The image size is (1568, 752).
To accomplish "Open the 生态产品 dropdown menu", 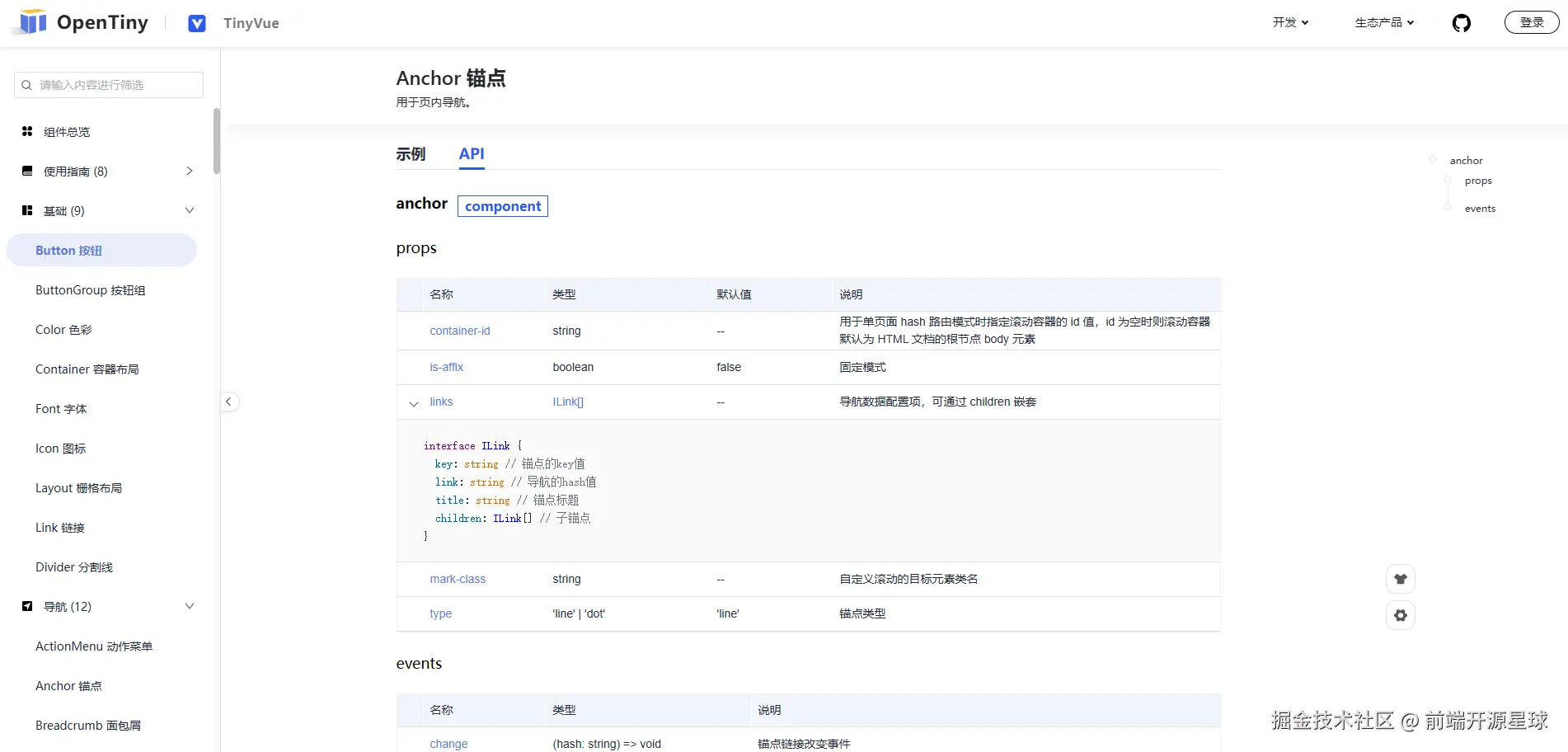I will point(1384,22).
